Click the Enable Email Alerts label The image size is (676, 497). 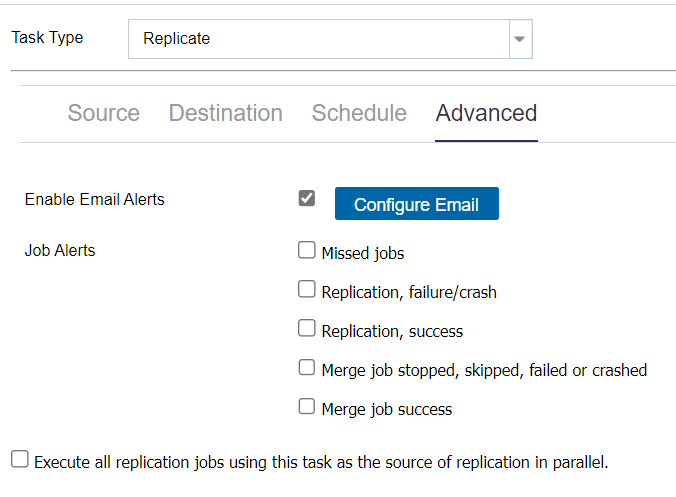tap(94, 200)
